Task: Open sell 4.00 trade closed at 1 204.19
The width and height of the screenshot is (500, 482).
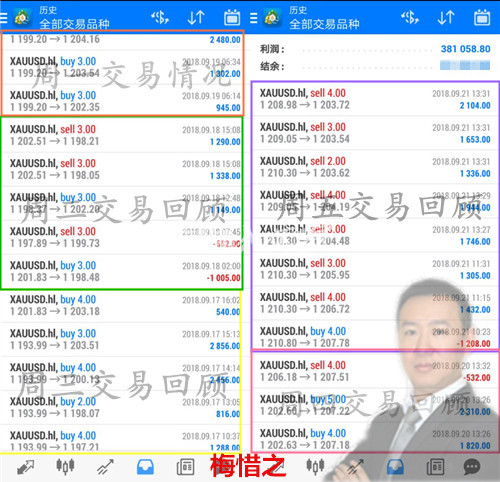Action: 375,201
